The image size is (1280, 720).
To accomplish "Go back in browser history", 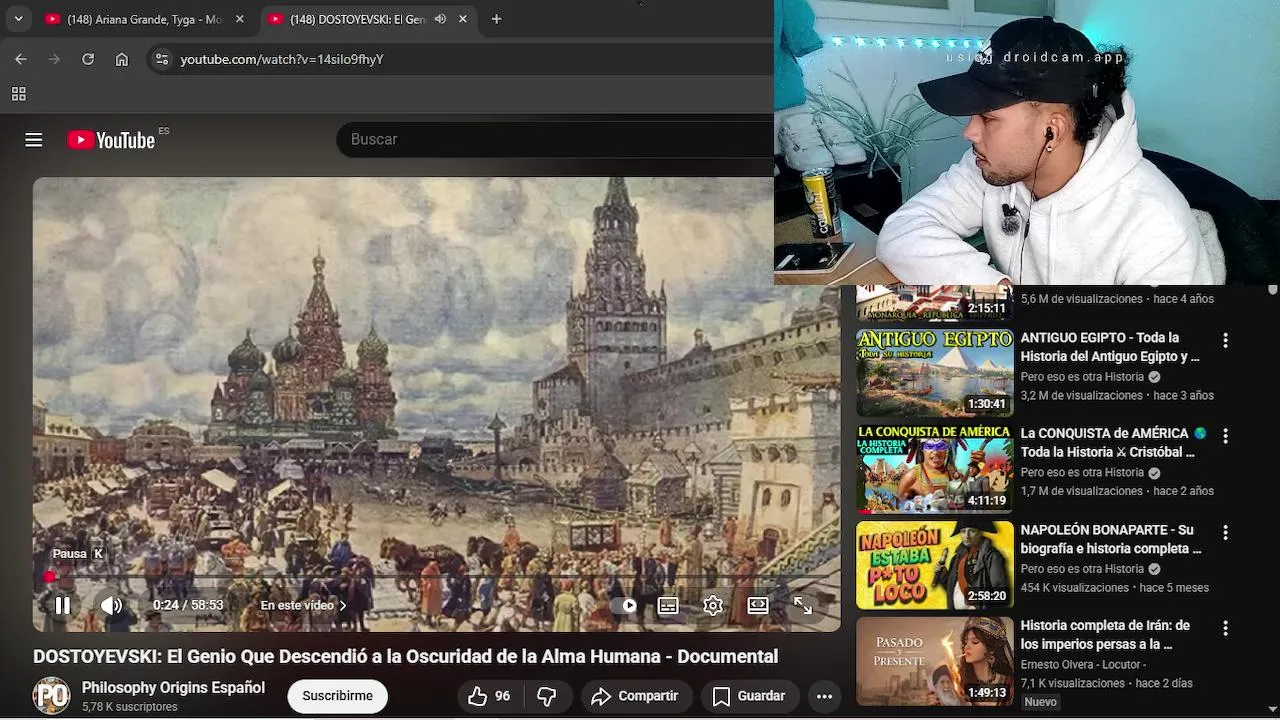I will pos(21,59).
